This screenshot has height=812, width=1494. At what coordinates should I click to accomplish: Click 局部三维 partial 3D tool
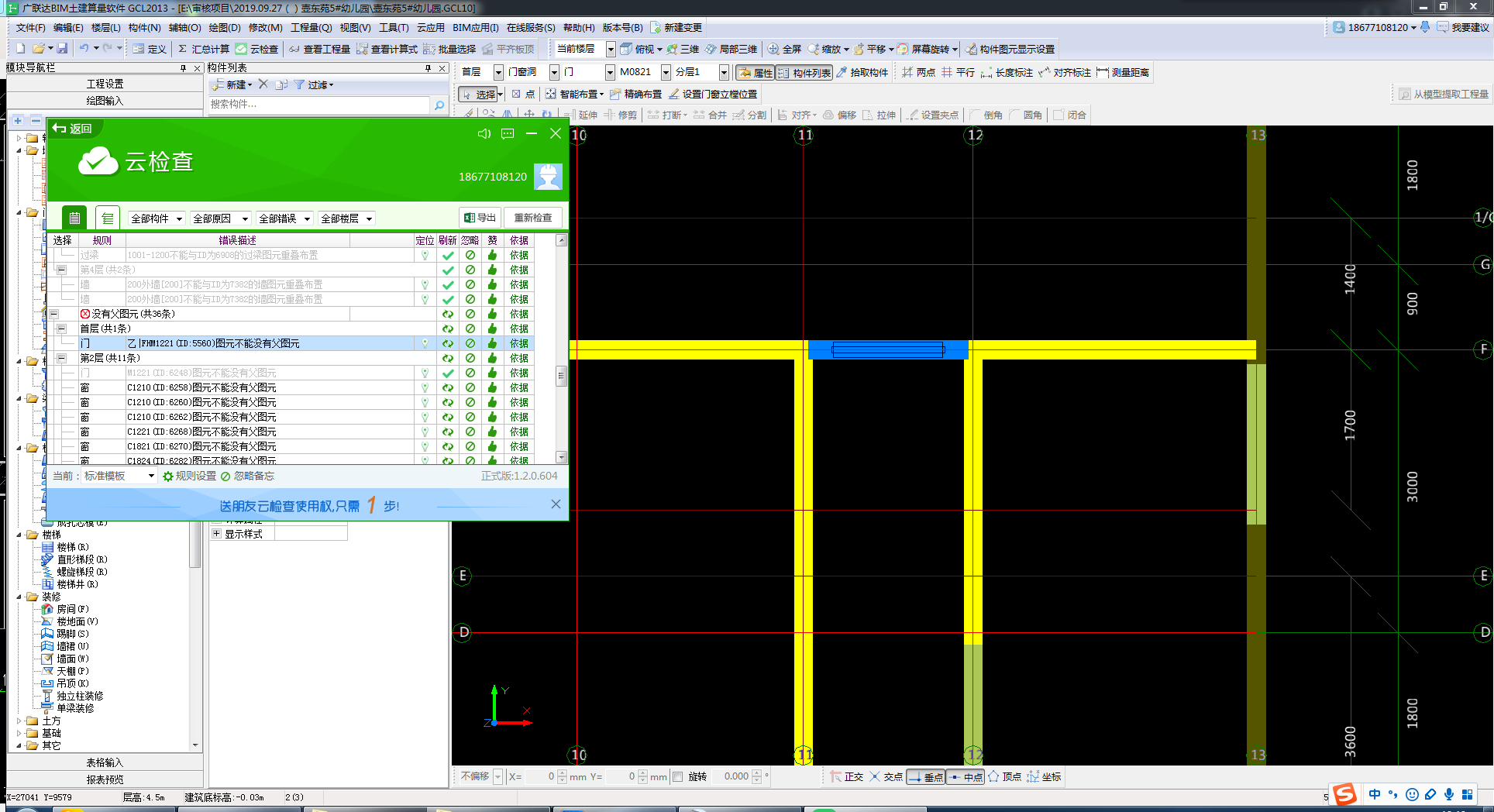731,49
